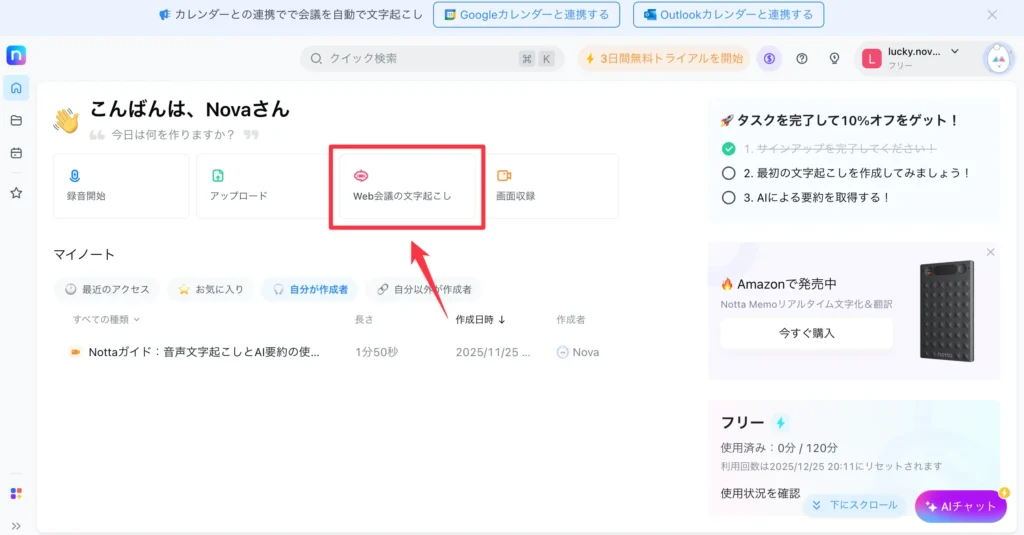Open the calendar icon in sidebar
The image size is (1024, 535).
[16, 154]
